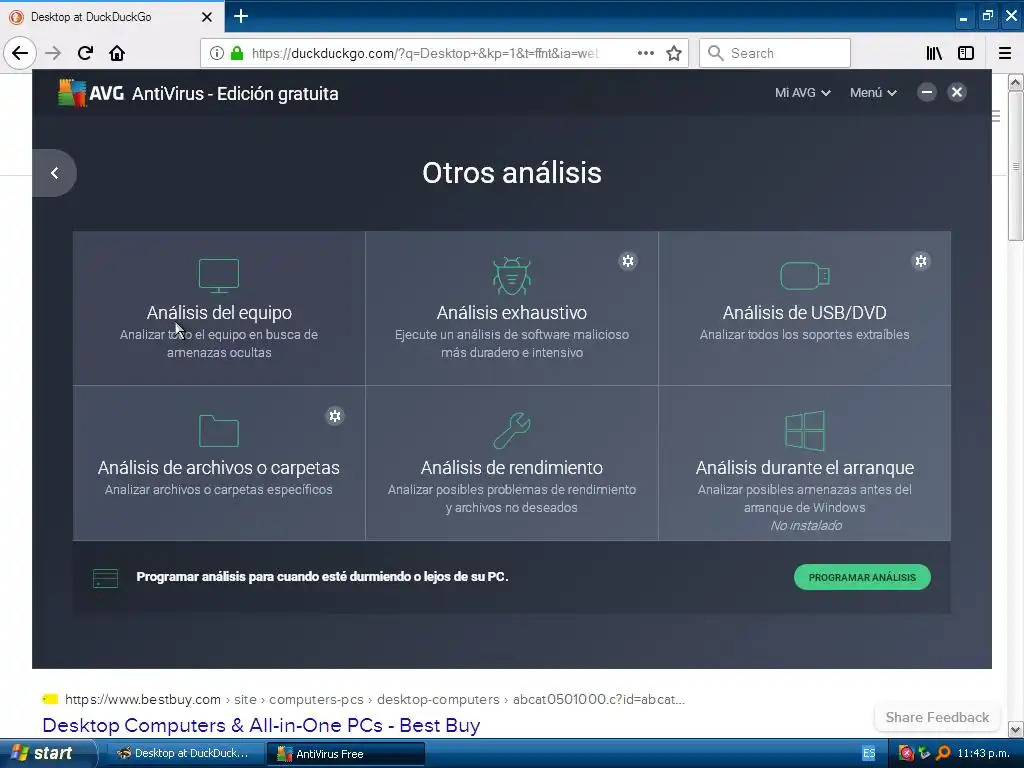Click the wrench icon of Análisis de rendimiento
Viewport: 1024px width, 768px height.
[x=511, y=431]
